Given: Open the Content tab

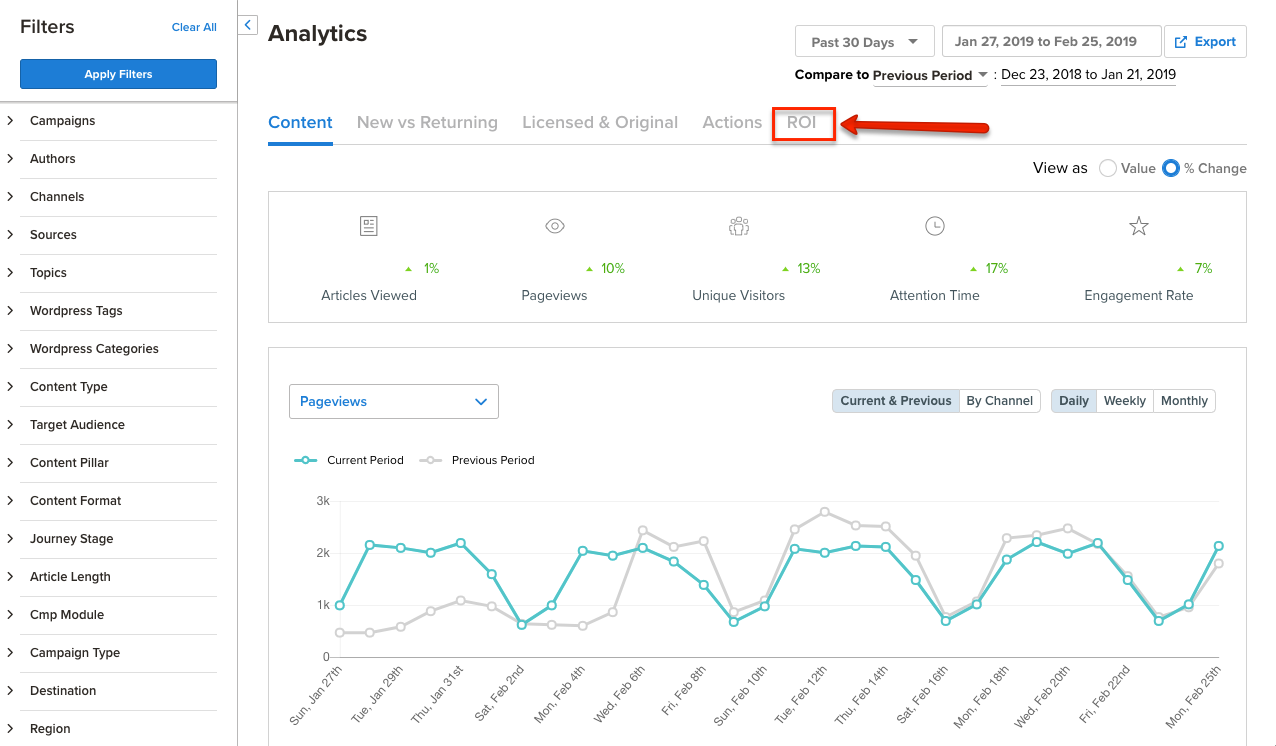Looking at the screenshot, I should coord(300,123).
